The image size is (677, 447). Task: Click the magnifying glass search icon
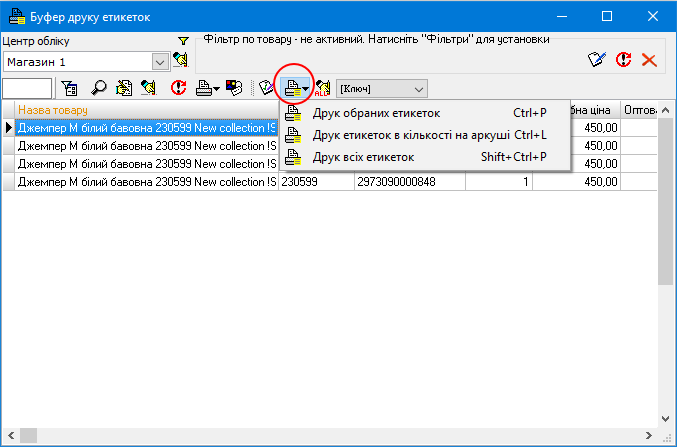point(99,88)
